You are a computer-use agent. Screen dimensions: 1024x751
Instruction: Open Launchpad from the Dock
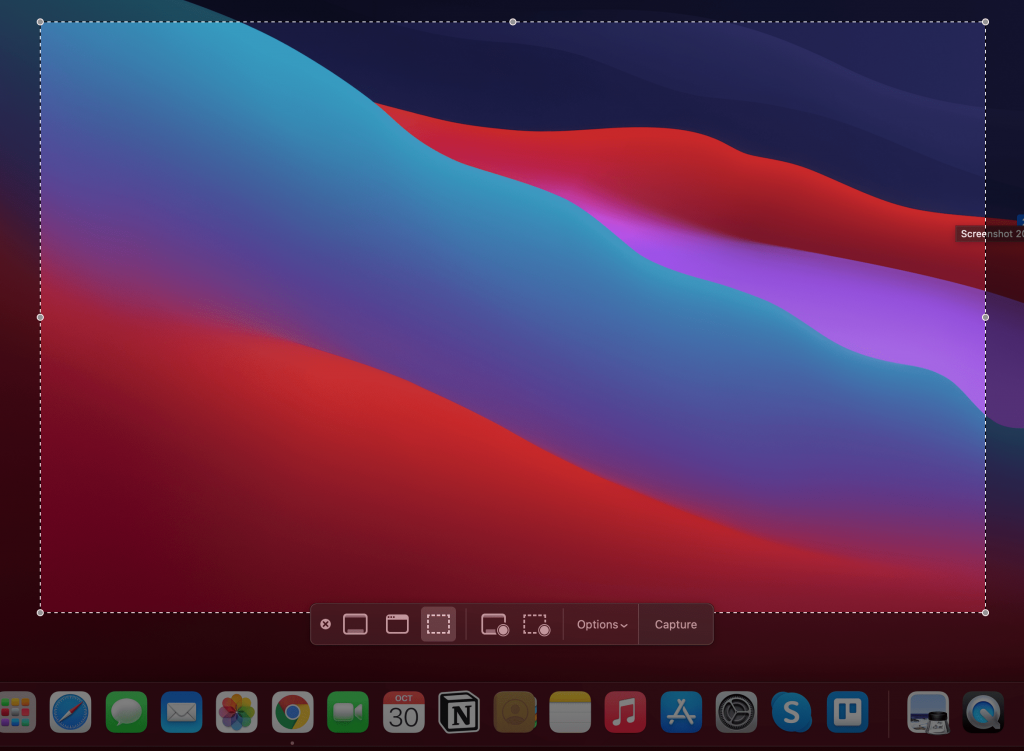click(16, 712)
